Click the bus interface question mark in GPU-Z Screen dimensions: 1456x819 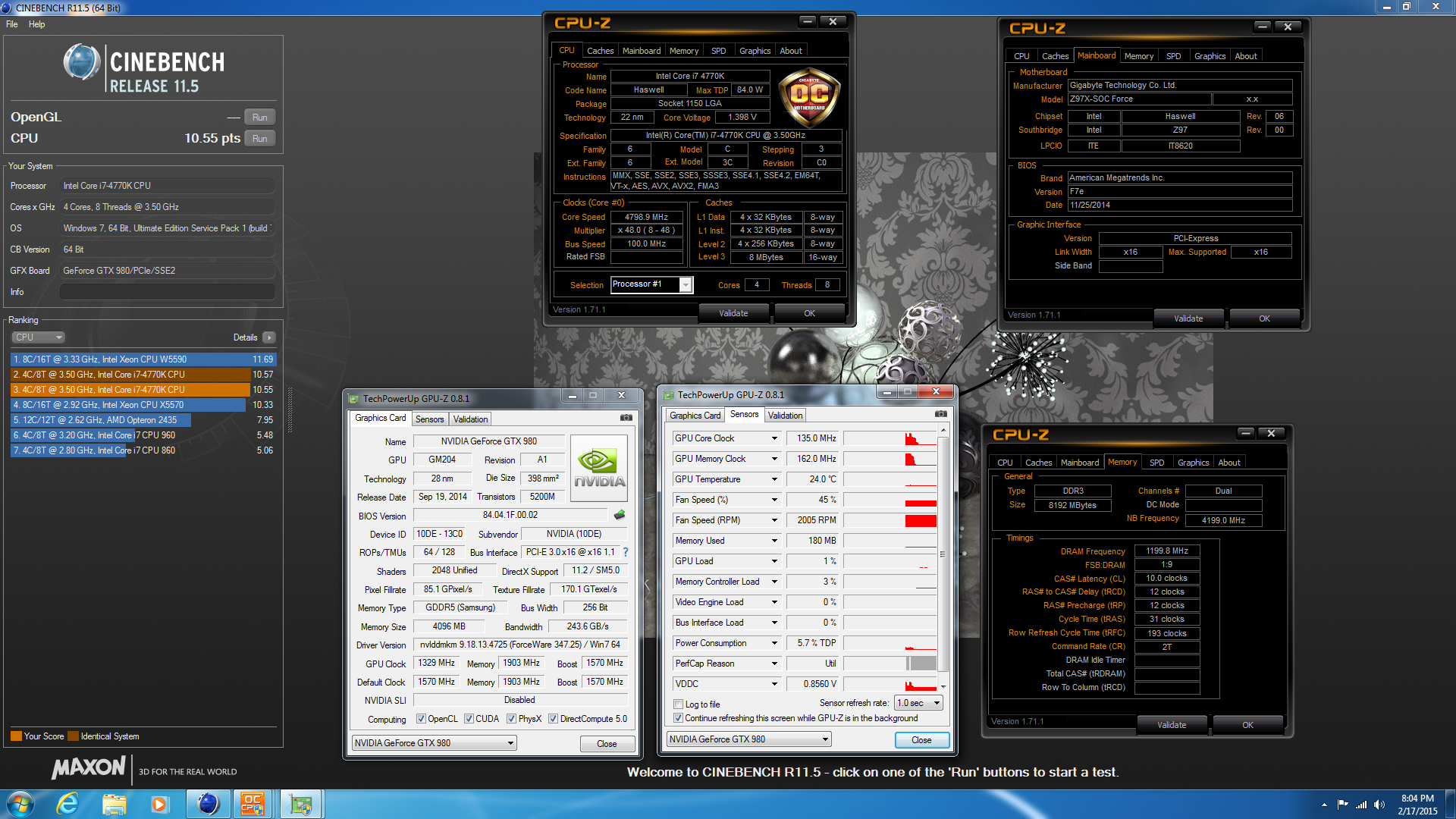tap(626, 552)
